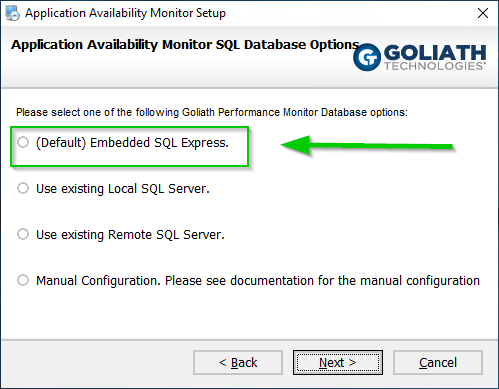Viewport: 499px width, 389px height.
Task: Enable the Manual Configuration radio circle
Action: point(23,280)
